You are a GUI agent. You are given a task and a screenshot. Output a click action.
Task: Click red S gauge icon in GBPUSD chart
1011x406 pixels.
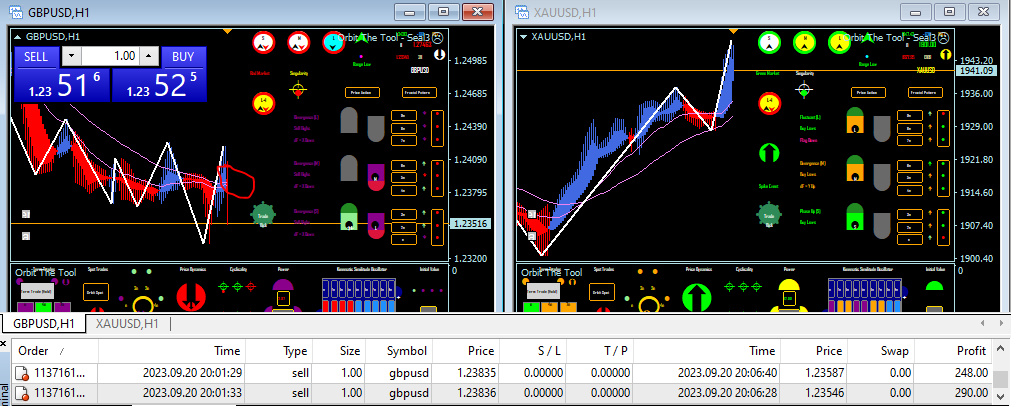click(262, 42)
